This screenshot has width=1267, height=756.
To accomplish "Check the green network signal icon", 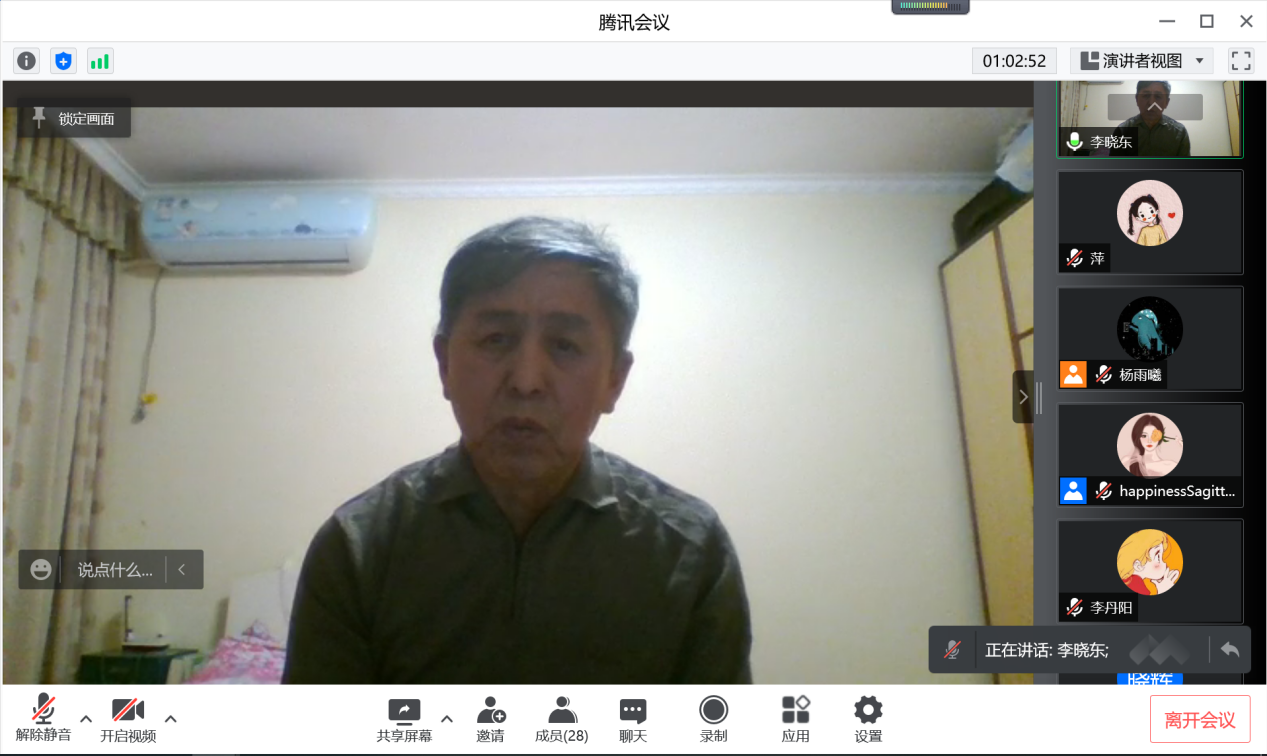I will pyautogui.click(x=100, y=61).
